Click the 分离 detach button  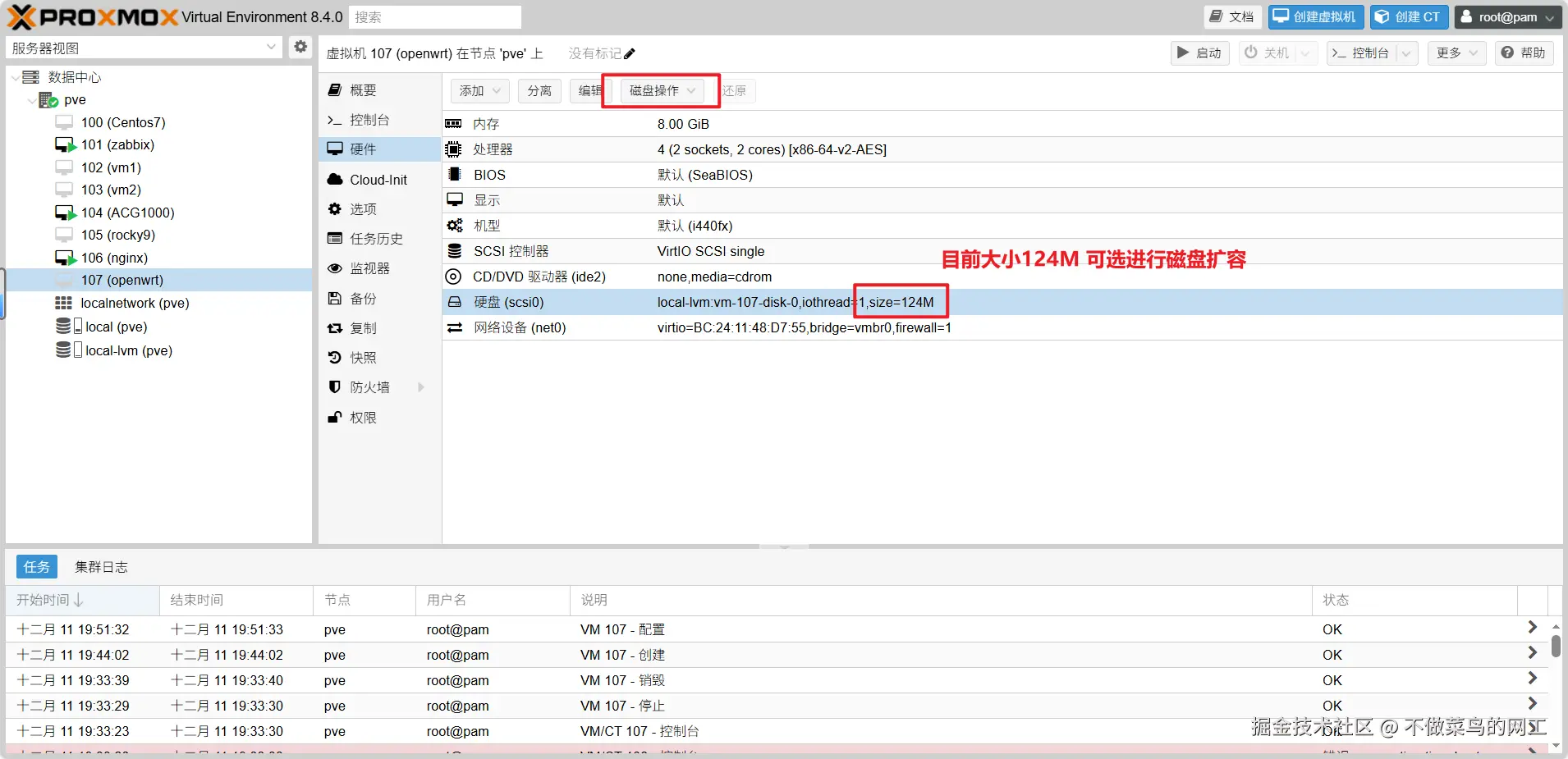(x=539, y=91)
